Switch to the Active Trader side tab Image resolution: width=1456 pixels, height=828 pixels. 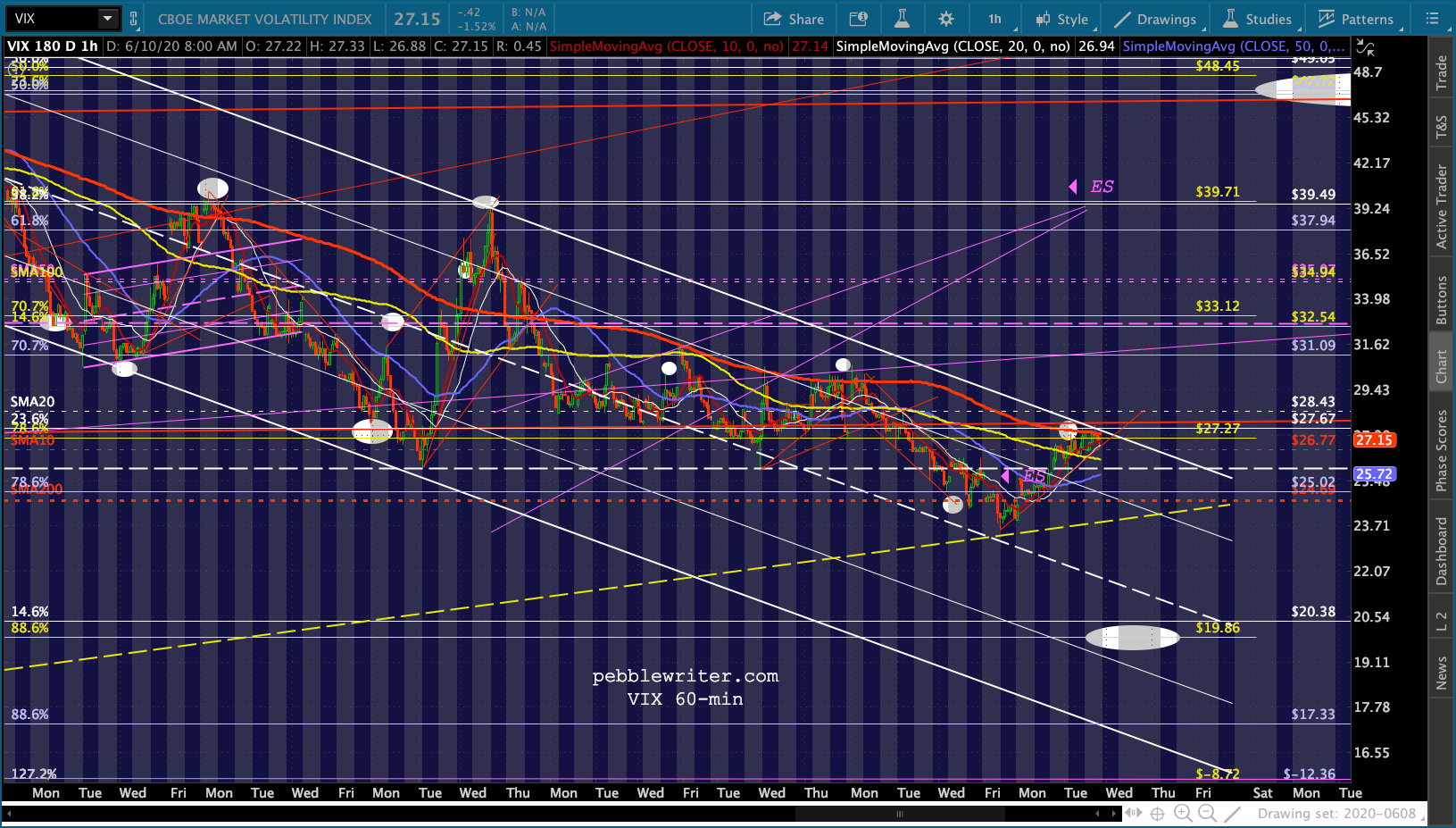pos(1441,206)
